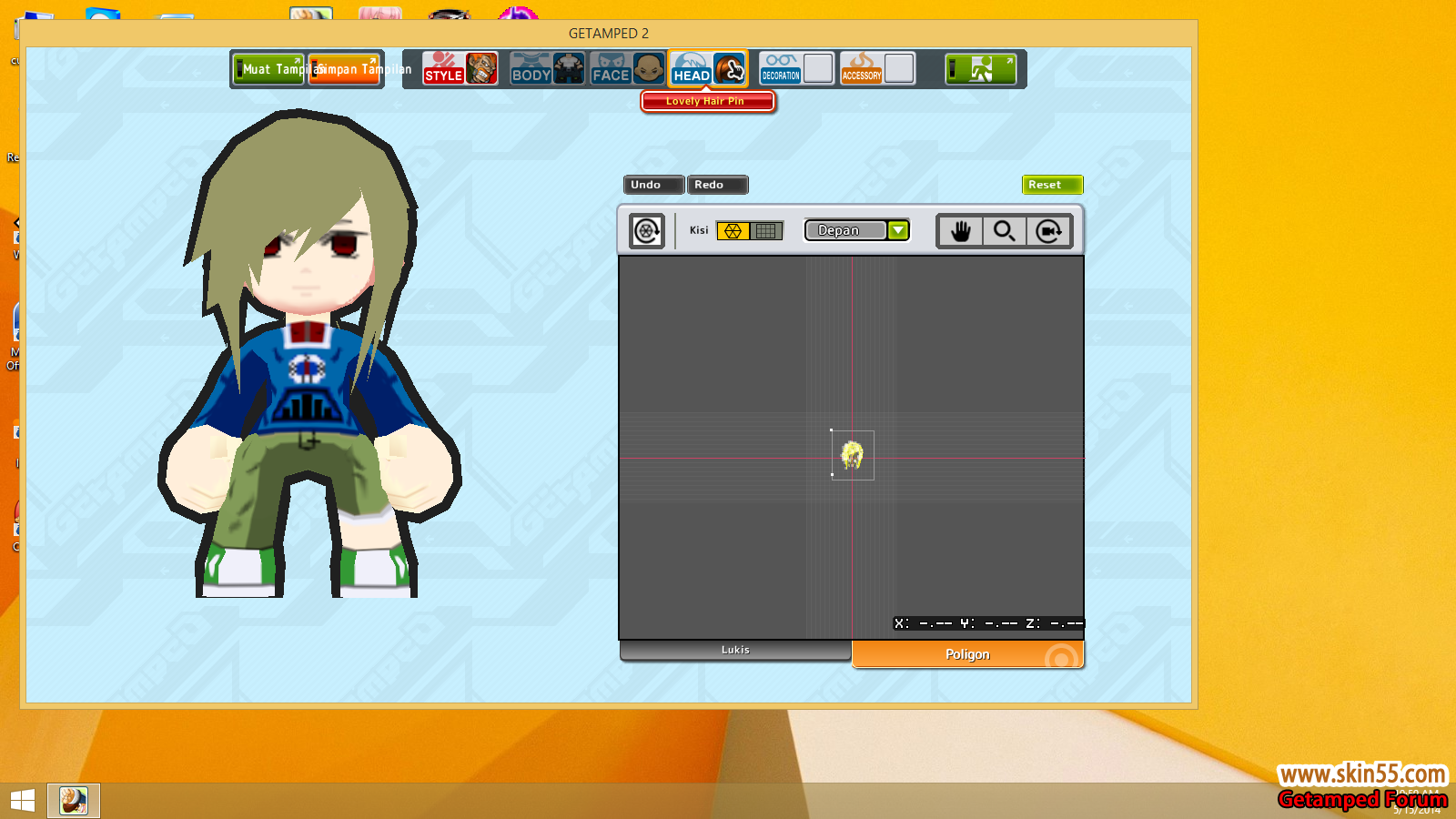Viewport: 1456px width, 819px height.
Task: Expand view list with green arrow
Action: coord(898,230)
